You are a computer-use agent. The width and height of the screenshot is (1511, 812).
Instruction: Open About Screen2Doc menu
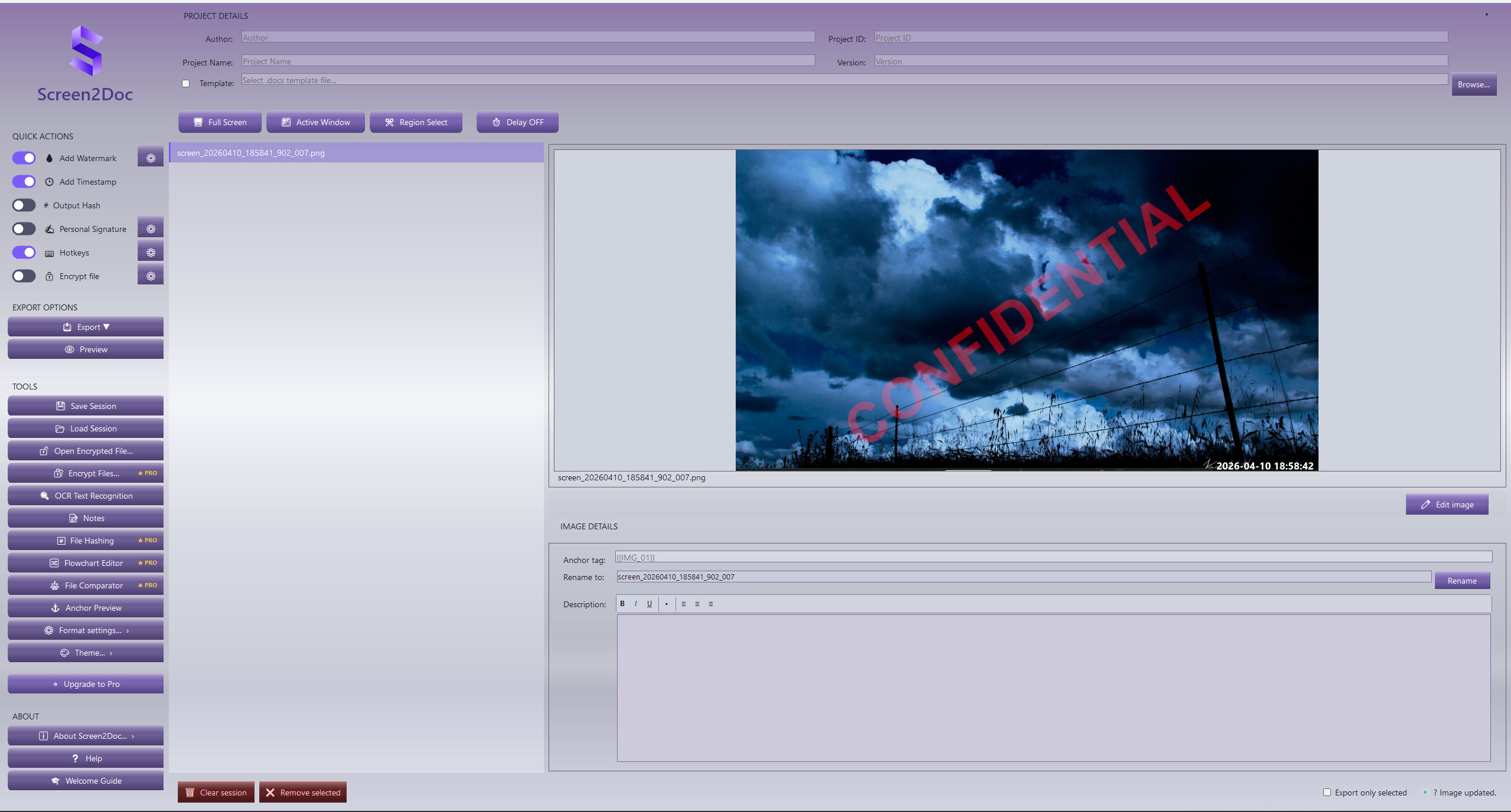[x=86, y=736]
